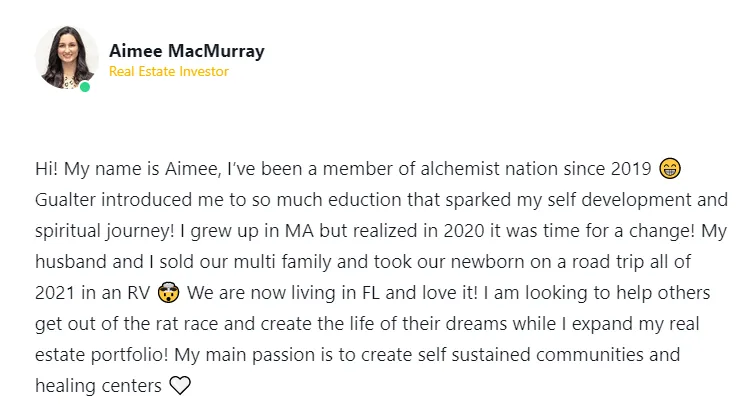
Task: Click the state abbreviation MA
Action: [300, 231]
